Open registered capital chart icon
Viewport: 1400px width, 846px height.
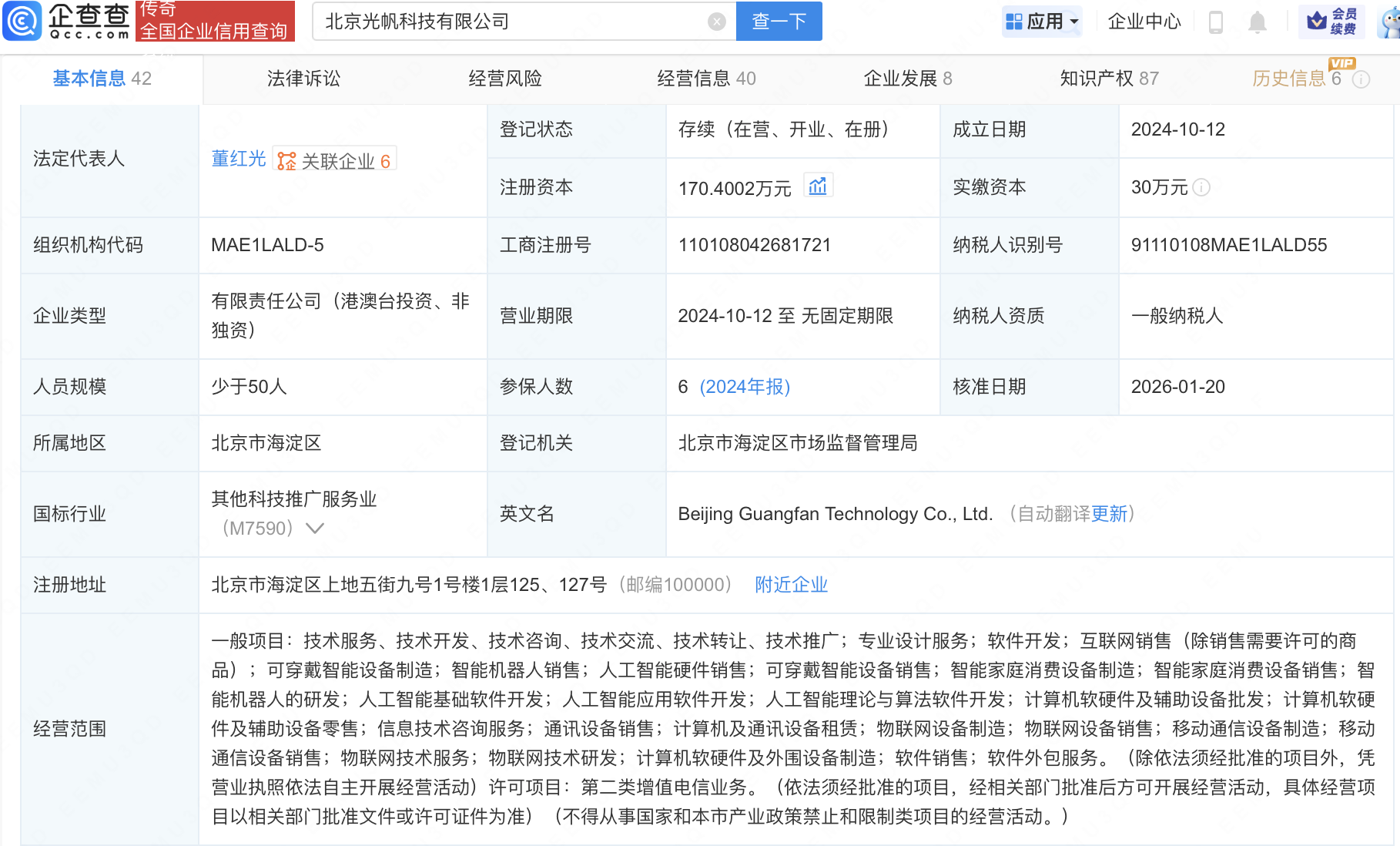pos(818,186)
